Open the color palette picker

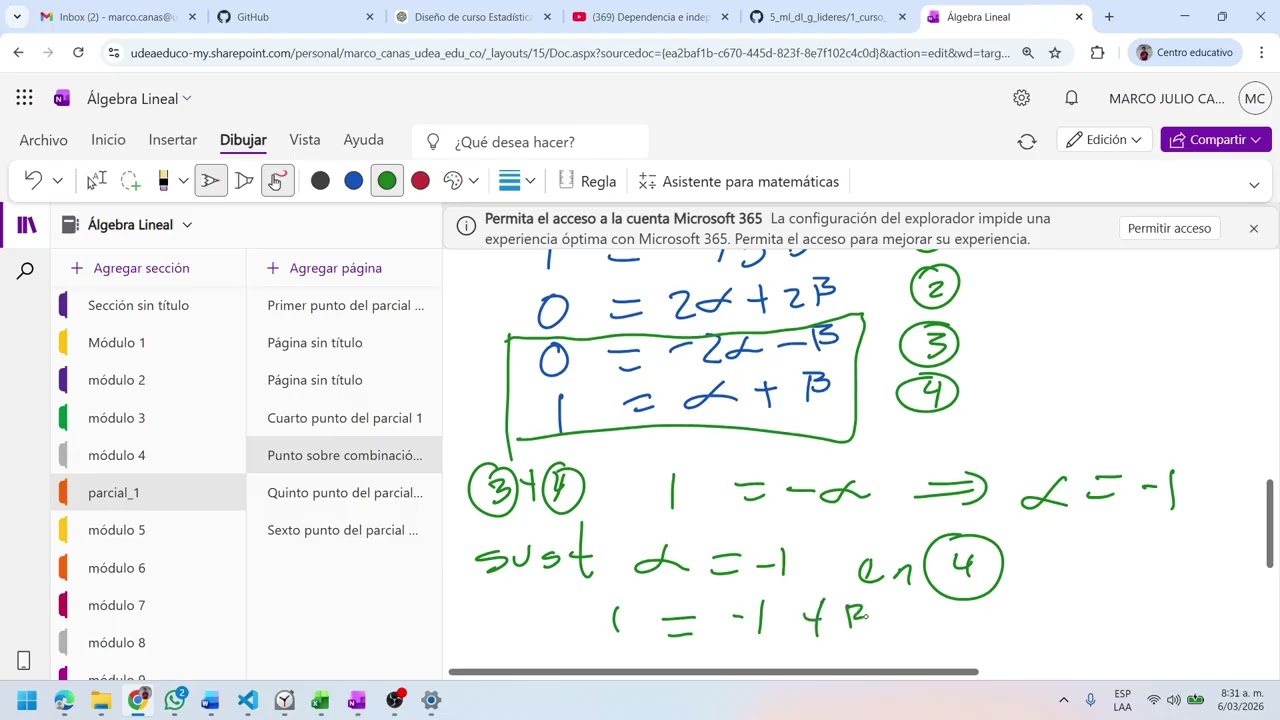point(453,181)
